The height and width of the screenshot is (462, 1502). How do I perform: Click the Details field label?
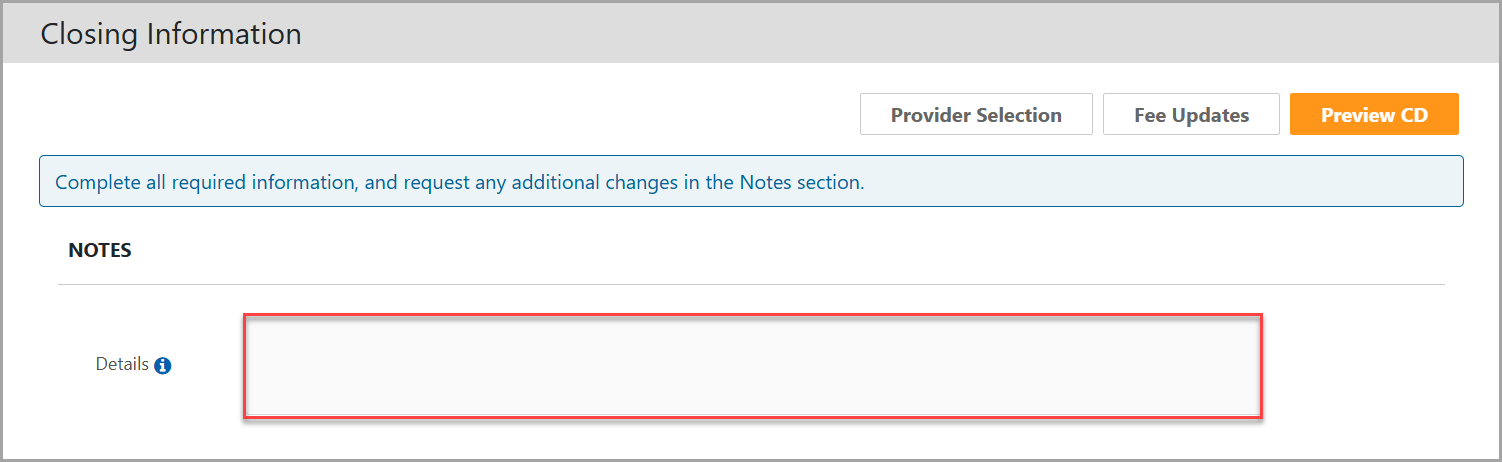tap(122, 365)
